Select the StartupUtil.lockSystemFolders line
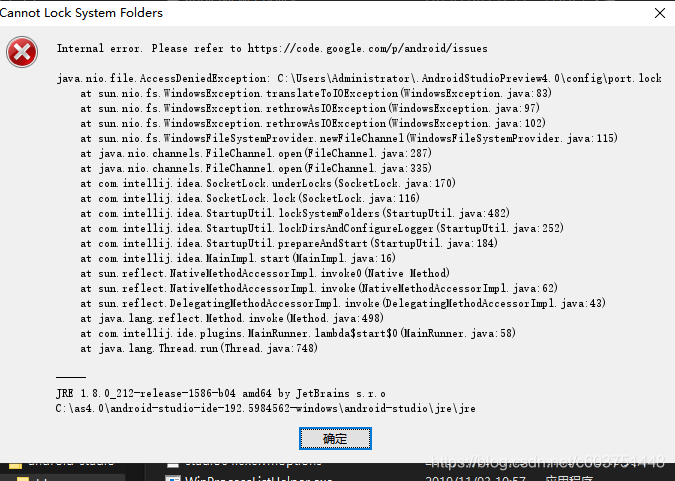This screenshot has width=675, height=481. tap(295, 214)
